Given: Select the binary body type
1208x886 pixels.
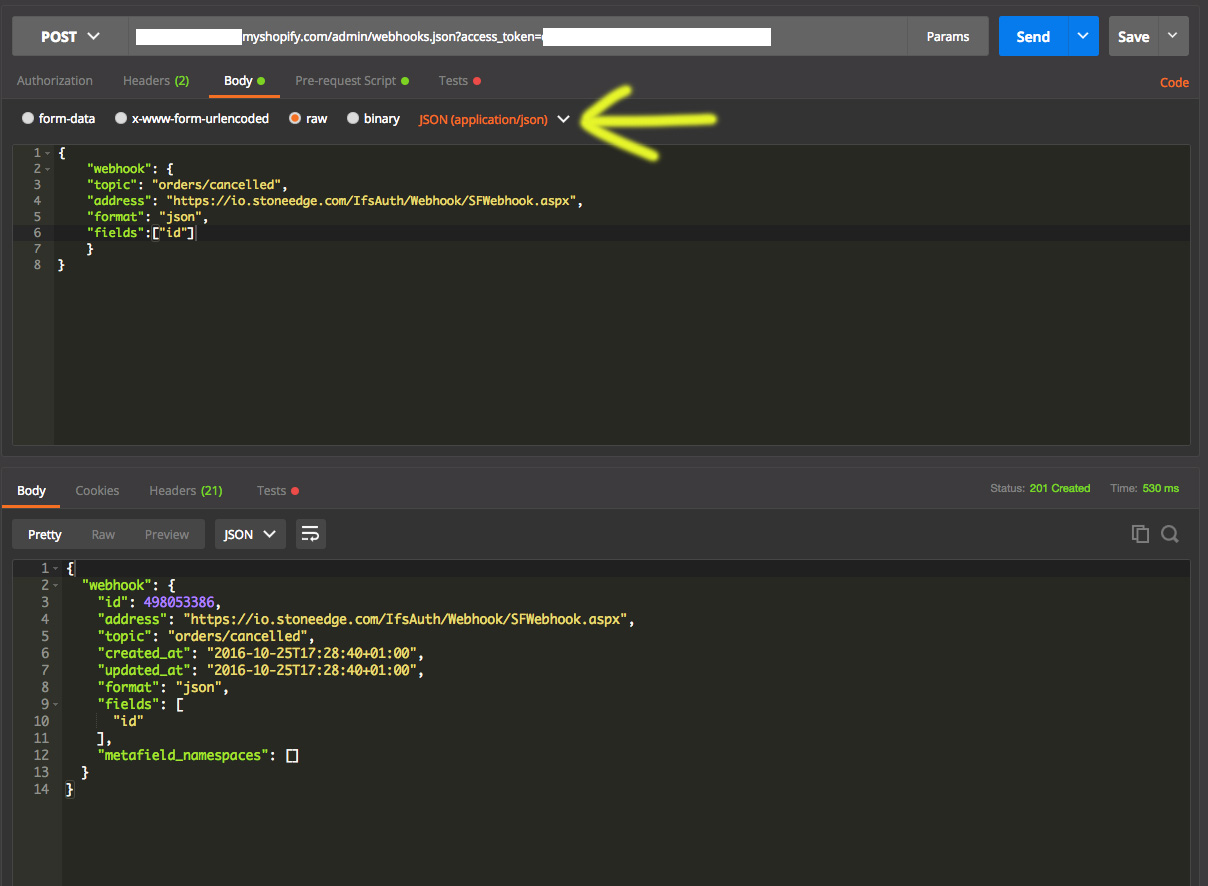Looking at the screenshot, I should tap(373, 119).
